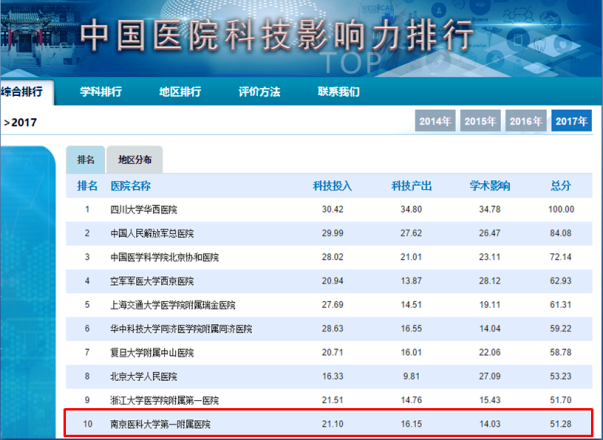The height and width of the screenshot is (440, 603).
Task: Click the 科技产出 column header
Action: click(411, 186)
